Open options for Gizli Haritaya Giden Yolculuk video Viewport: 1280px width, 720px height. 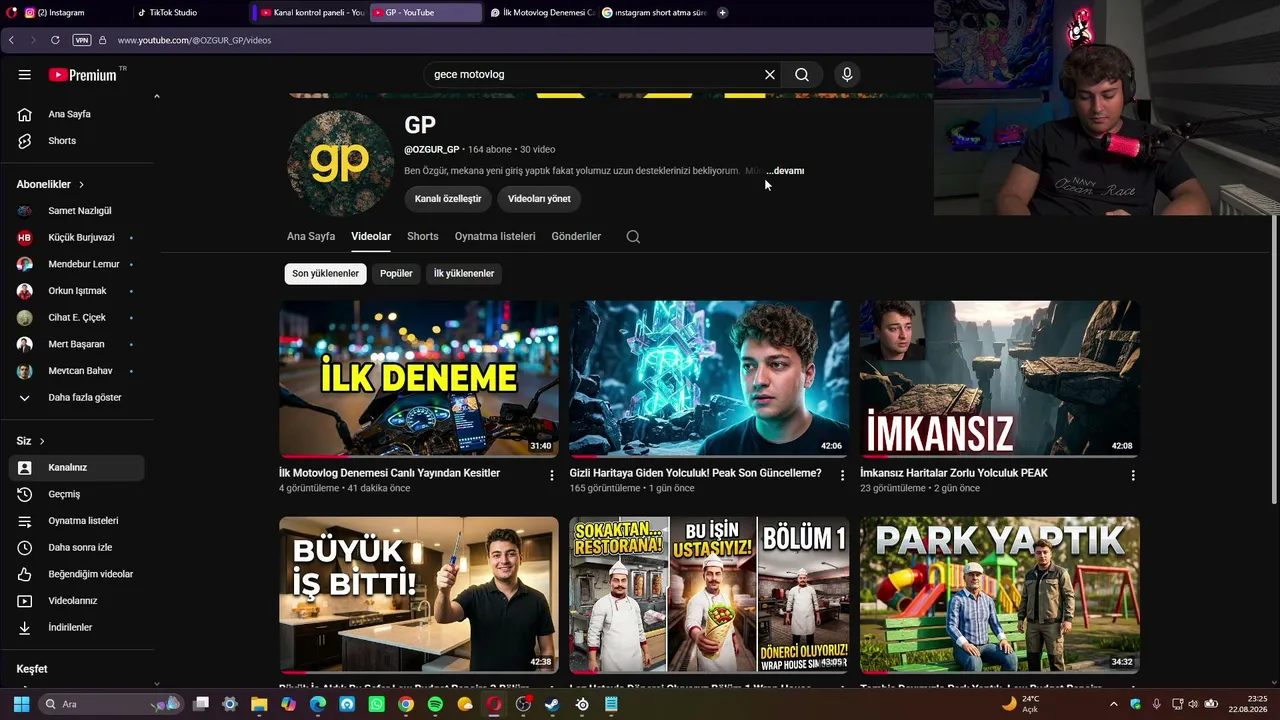click(x=842, y=476)
